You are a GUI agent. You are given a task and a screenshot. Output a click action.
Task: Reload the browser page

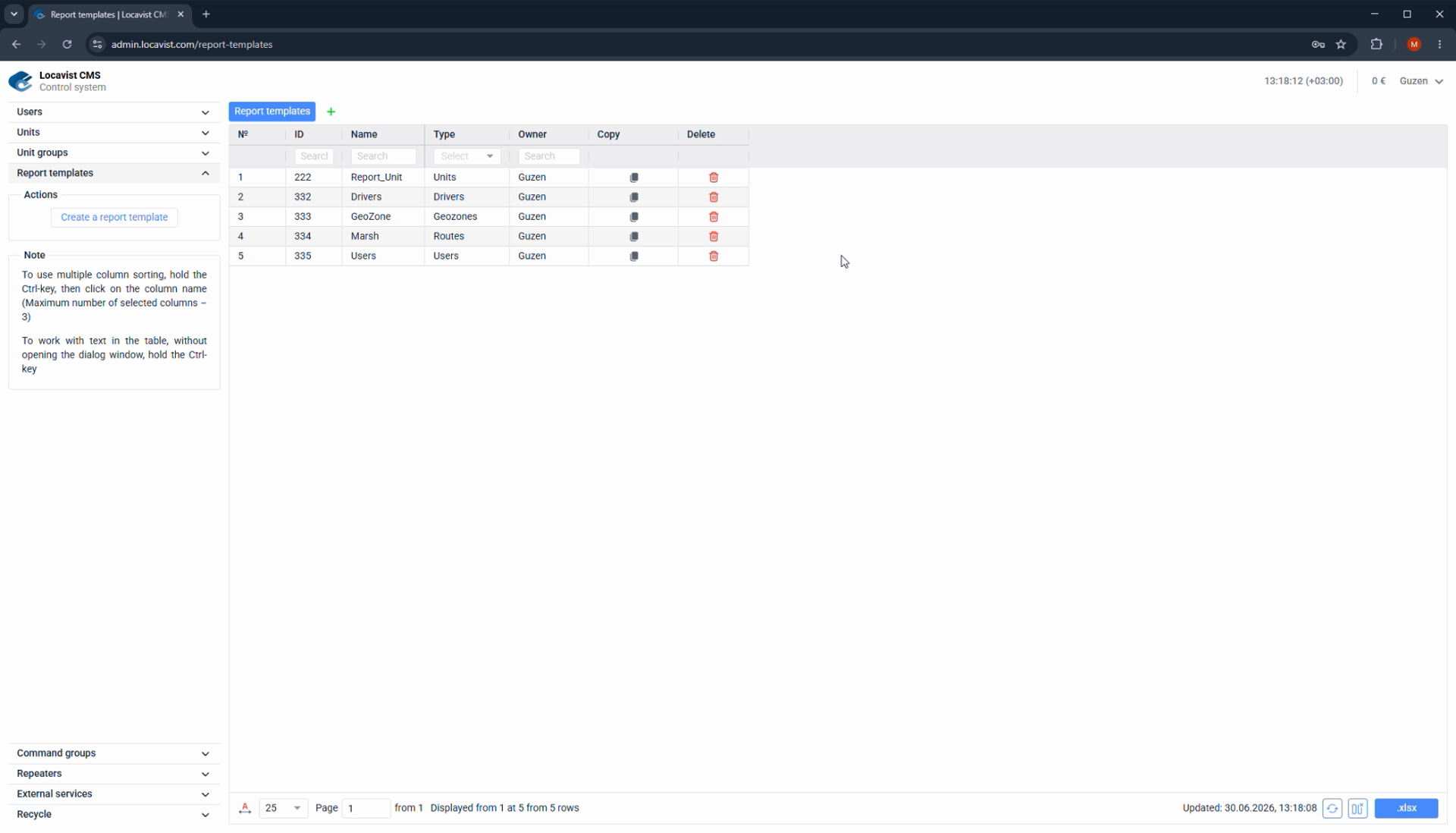(67, 45)
